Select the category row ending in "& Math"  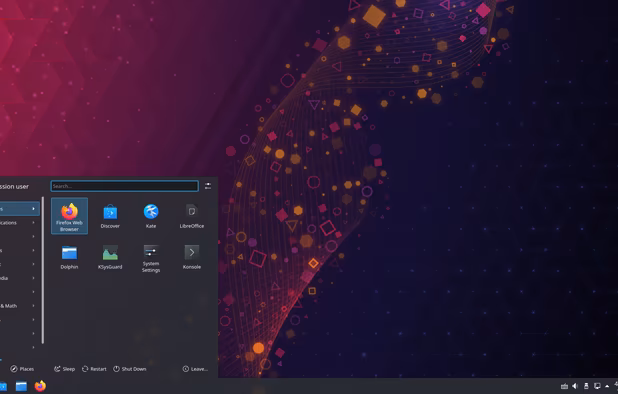tap(20, 306)
